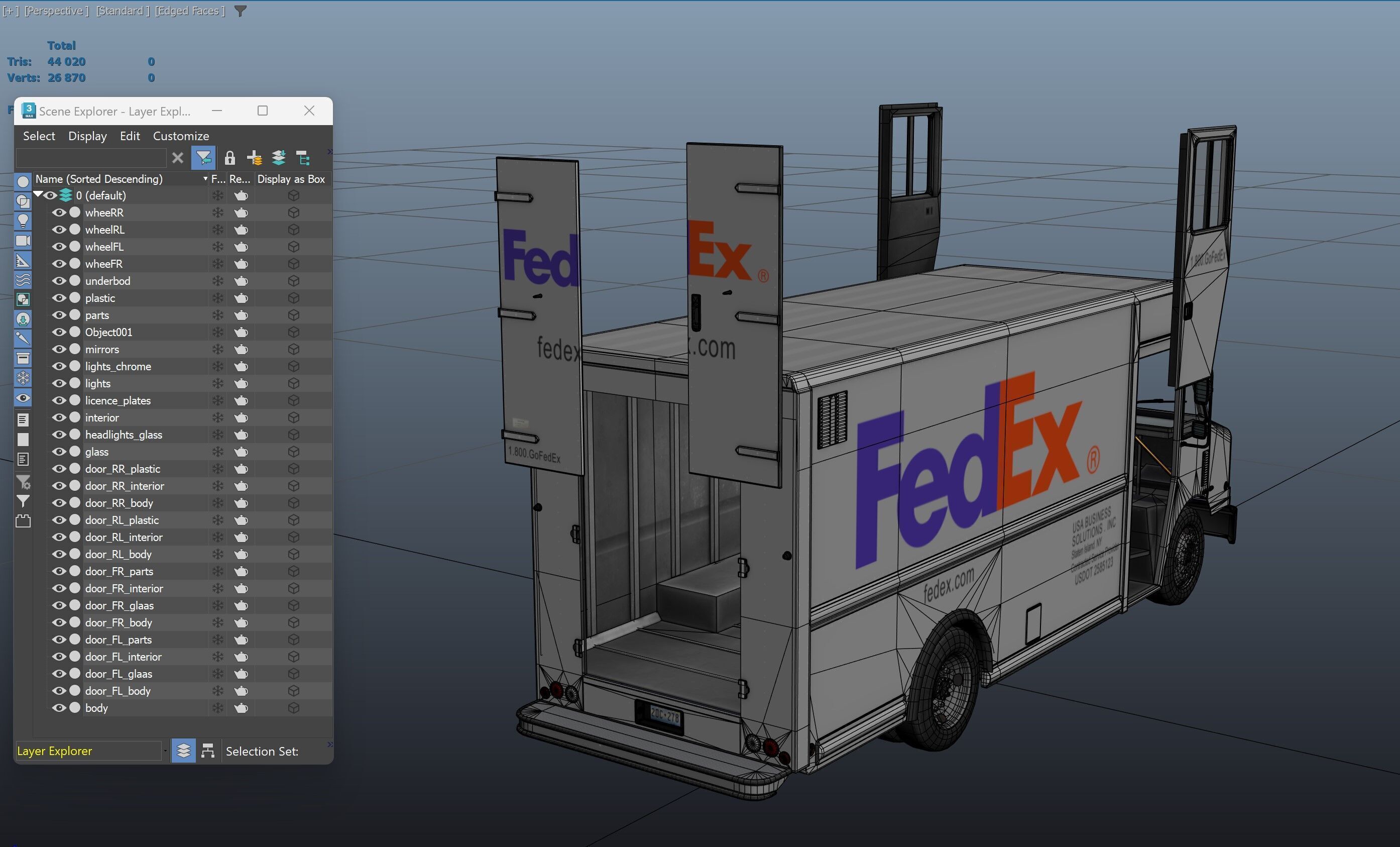
Task: Click the teapot render icon for plastic
Action: [241, 298]
